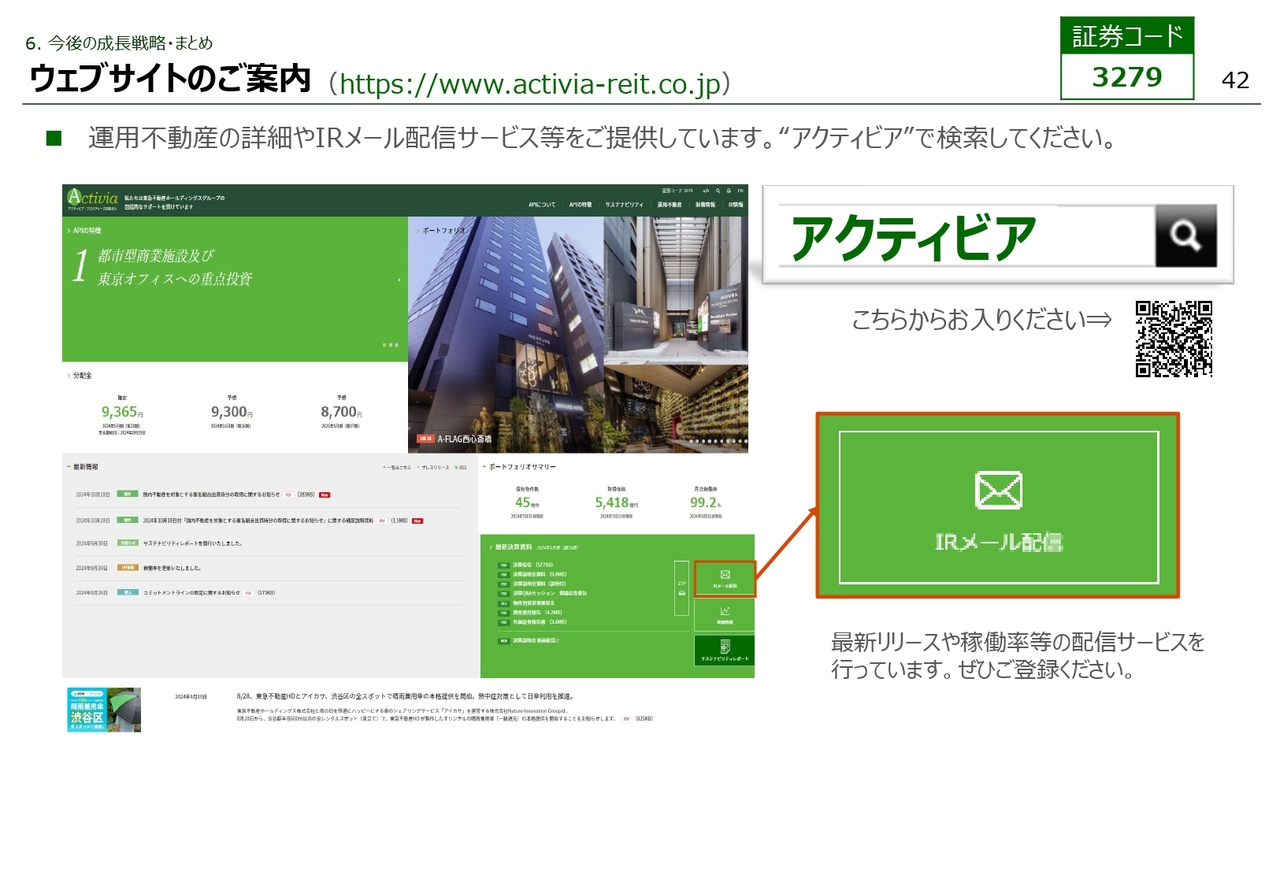Image resolution: width=1280 pixels, height=886 pixels.
Task: Click the 8,700円 forecast distribution value
Action: pyautogui.click(x=341, y=411)
